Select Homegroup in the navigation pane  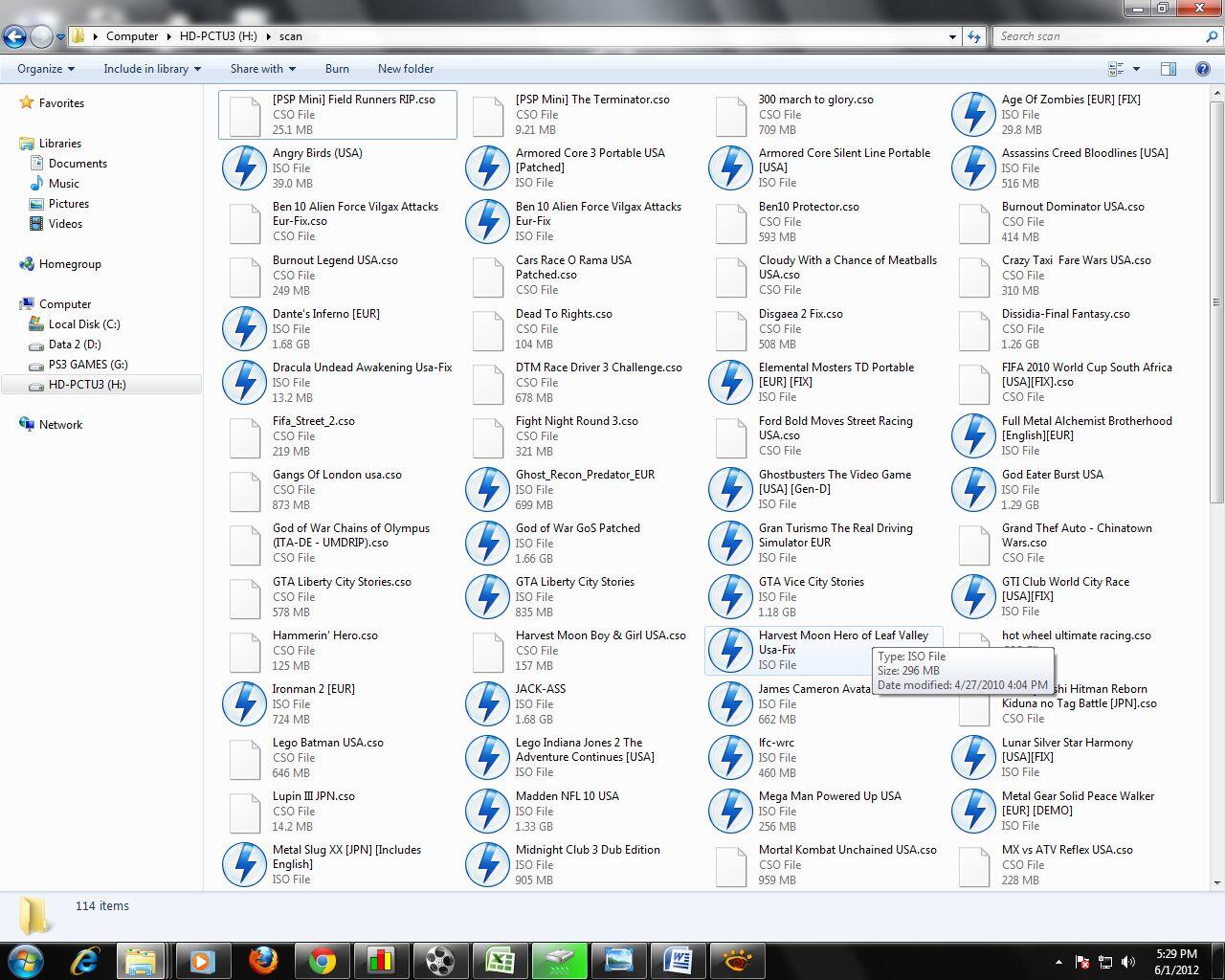click(70, 264)
